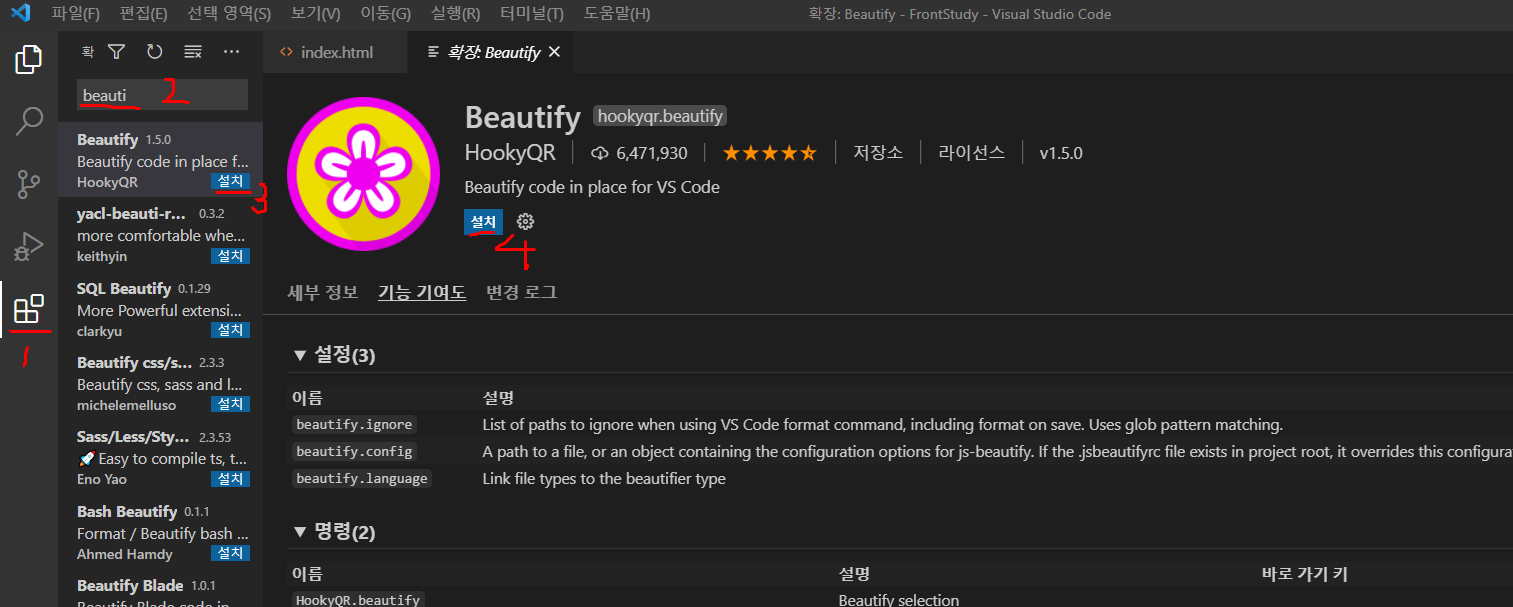The width and height of the screenshot is (1513, 607).
Task: Click 'Link file types to the beautifier type'
Action: point(604,479)
